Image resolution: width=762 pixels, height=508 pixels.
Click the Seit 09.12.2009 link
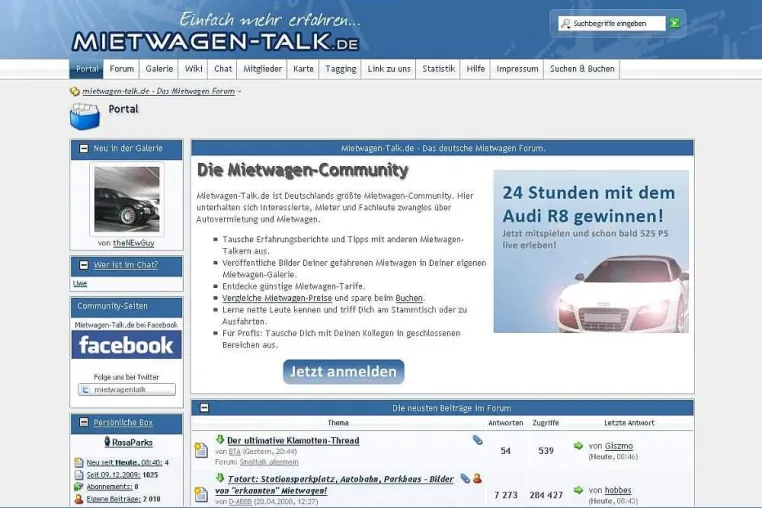click(114, 474)
